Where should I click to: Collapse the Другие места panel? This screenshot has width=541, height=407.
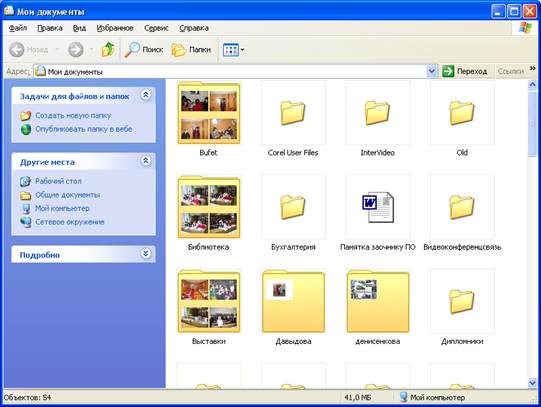[146, 161]
